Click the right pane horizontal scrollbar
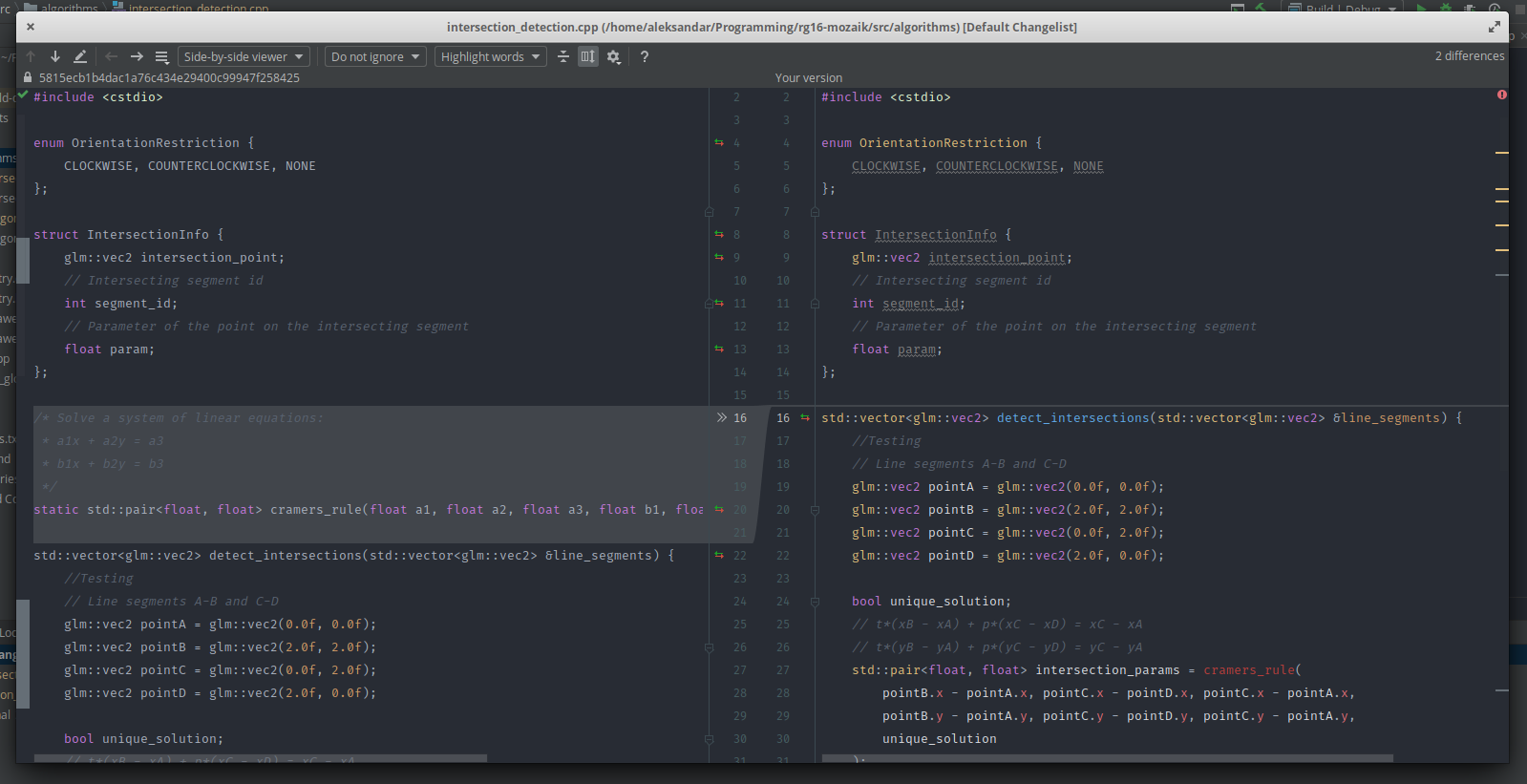This screenshot has width=1527, height=784. pos(1108,758)
